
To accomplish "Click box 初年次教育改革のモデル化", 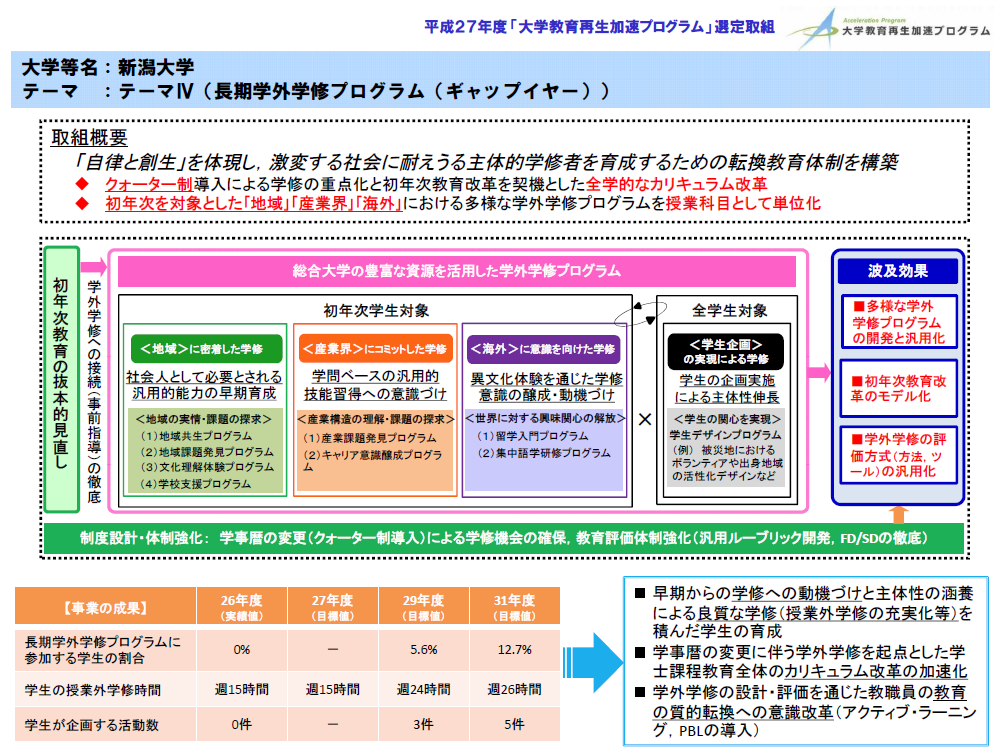I will tap(899, 388).
